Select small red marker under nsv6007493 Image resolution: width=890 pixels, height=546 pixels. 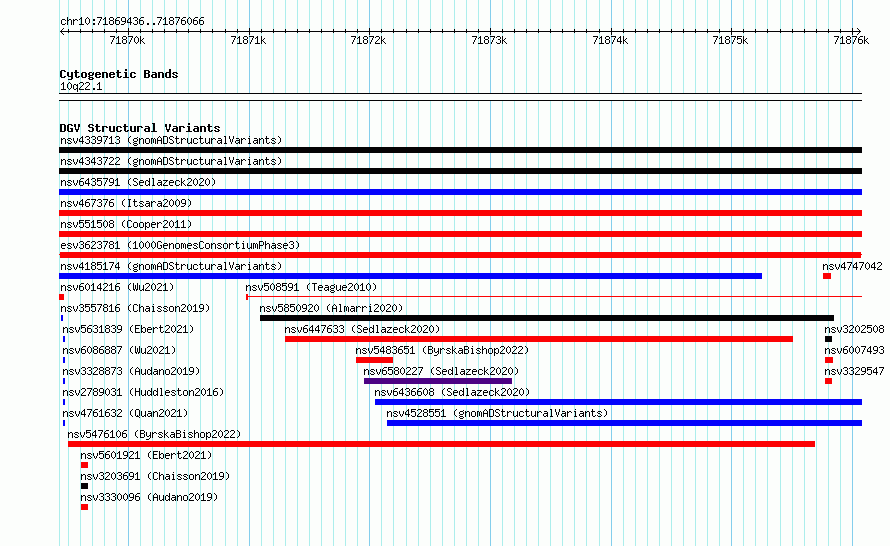click(829, 360)
